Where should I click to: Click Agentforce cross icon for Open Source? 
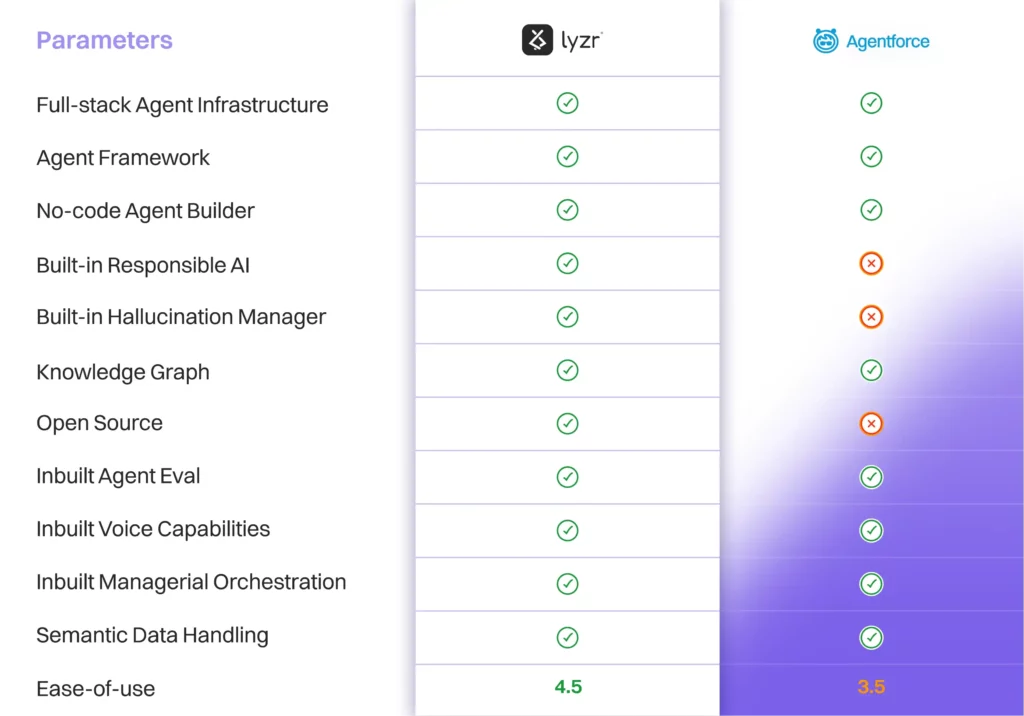[x=871, y=424]
